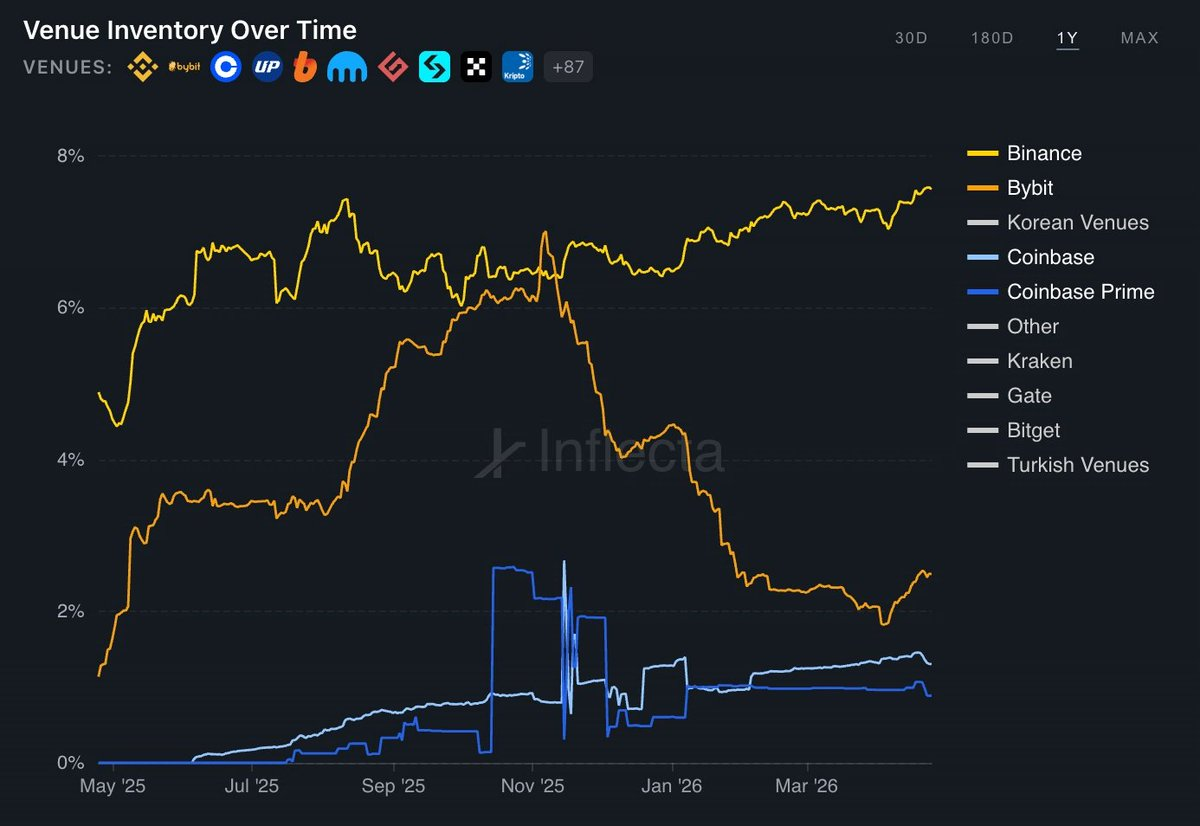Select the Coinbase venue icon
The width and height of the screenshot is (1200, 826).
226,68
